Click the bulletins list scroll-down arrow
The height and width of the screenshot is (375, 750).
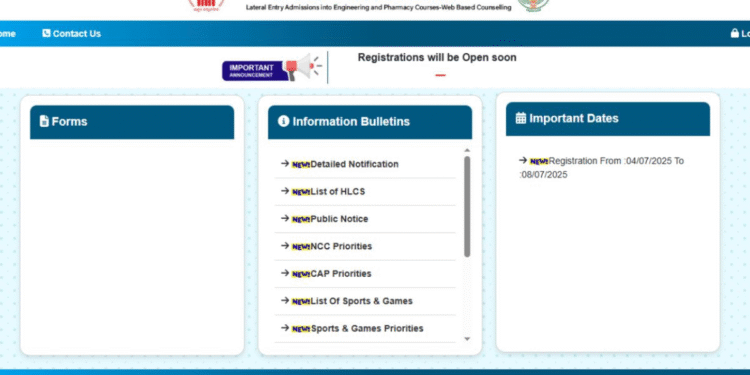tap(467, 339)
